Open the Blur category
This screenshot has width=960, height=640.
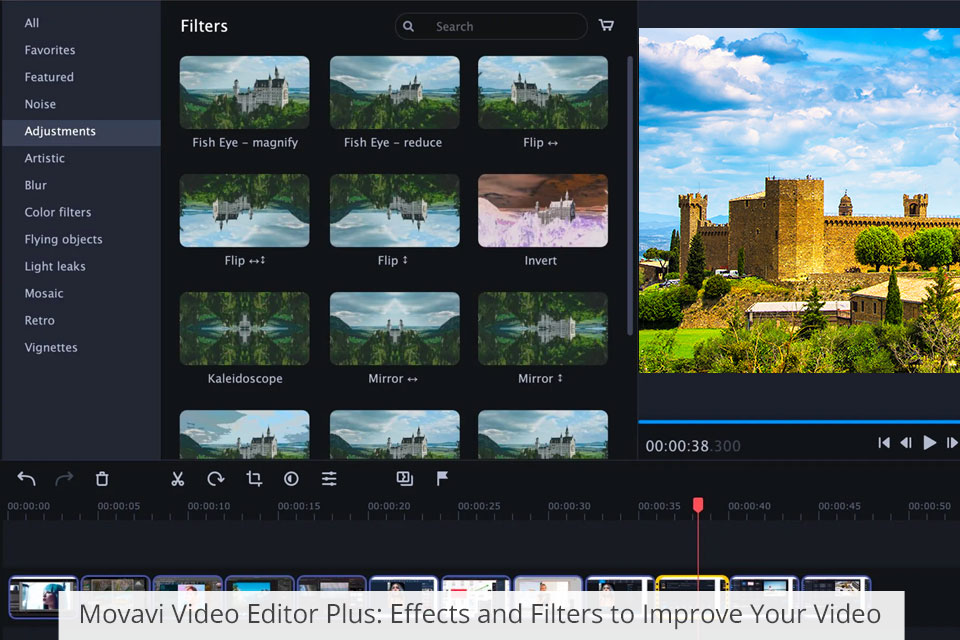[x=36, y=185]
